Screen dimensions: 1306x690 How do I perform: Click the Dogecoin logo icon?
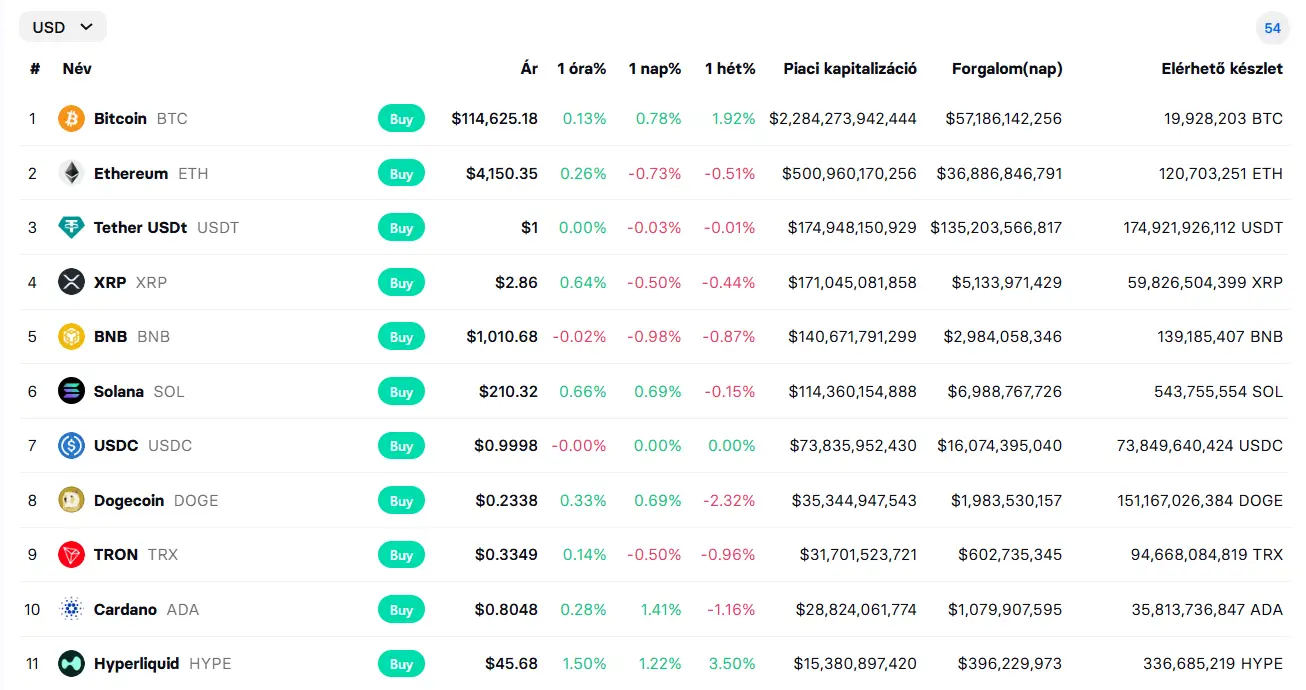point(71,500)
